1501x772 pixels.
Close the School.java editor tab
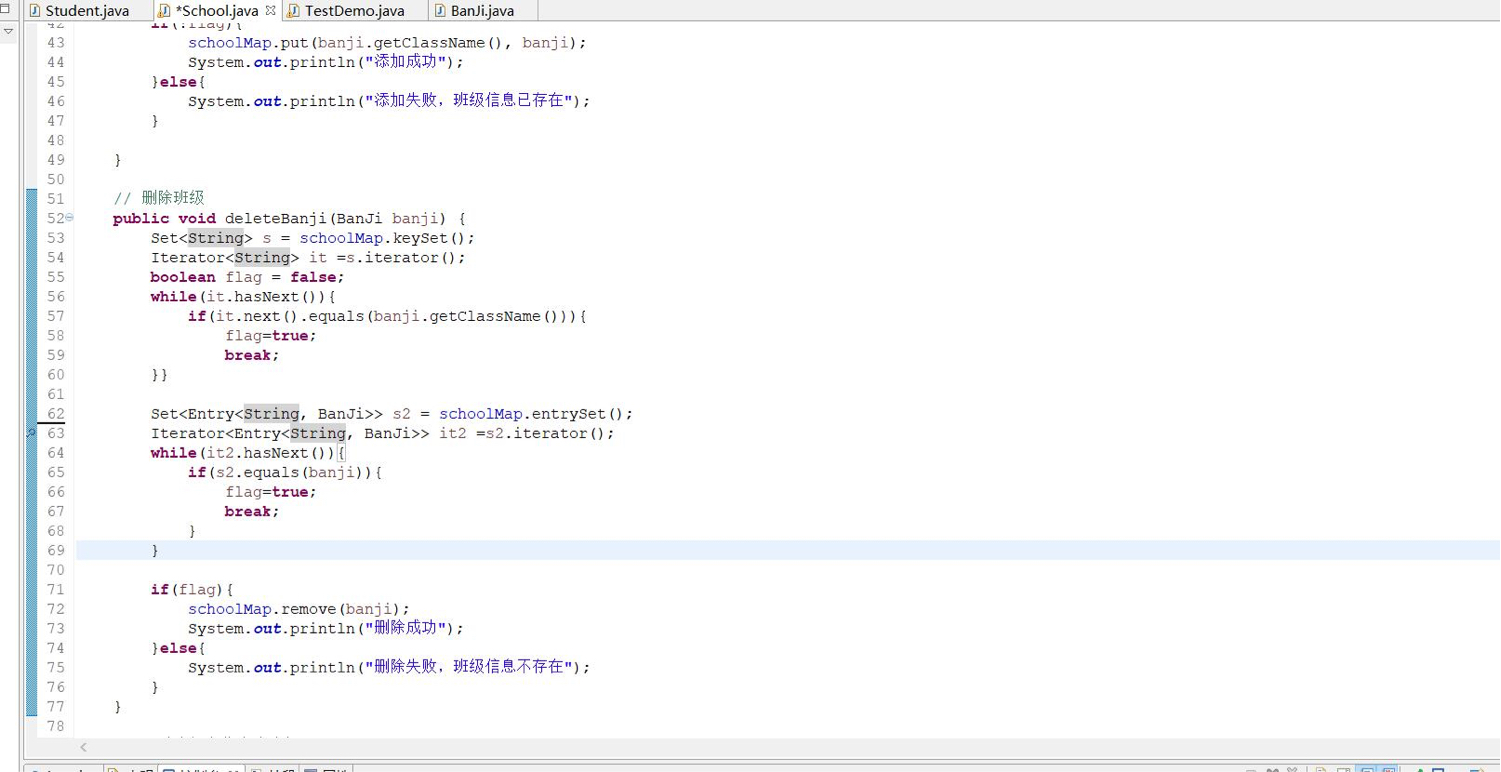click(x=268, y=10)
